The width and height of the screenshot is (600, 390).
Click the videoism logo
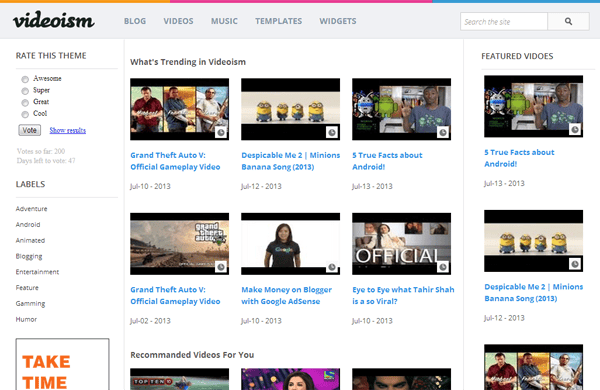[x=54, y=20]
